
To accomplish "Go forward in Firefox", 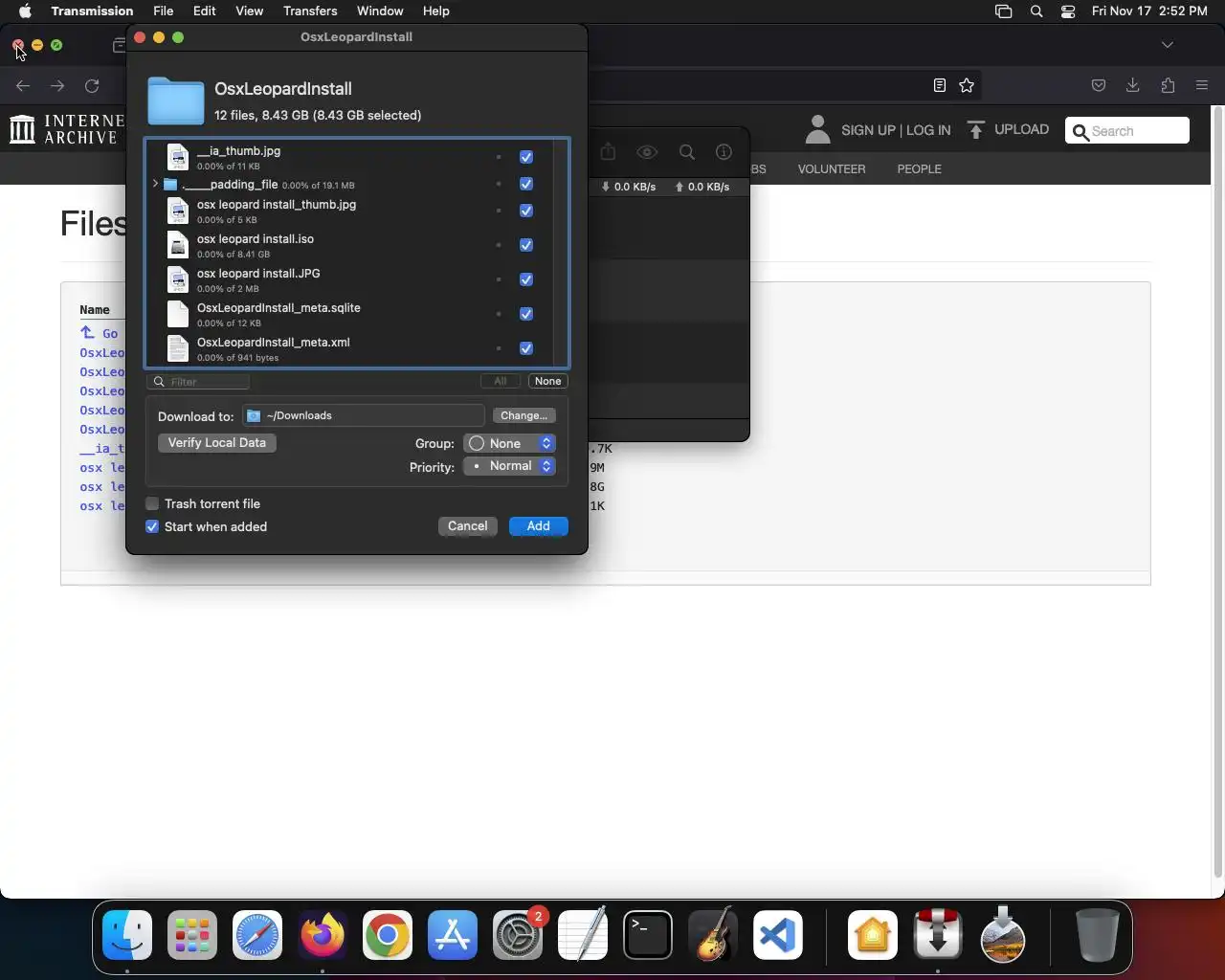I will (57, 85).
